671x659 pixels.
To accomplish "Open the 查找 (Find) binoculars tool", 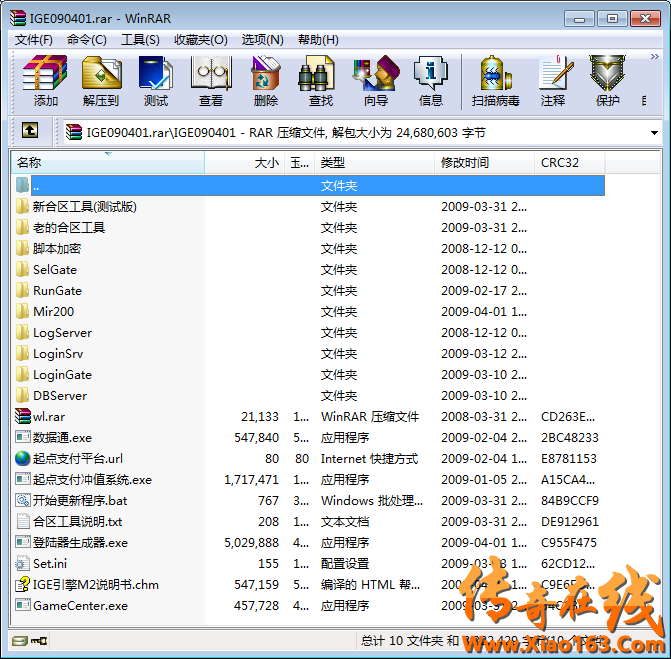I will click(x=321, y=80).
